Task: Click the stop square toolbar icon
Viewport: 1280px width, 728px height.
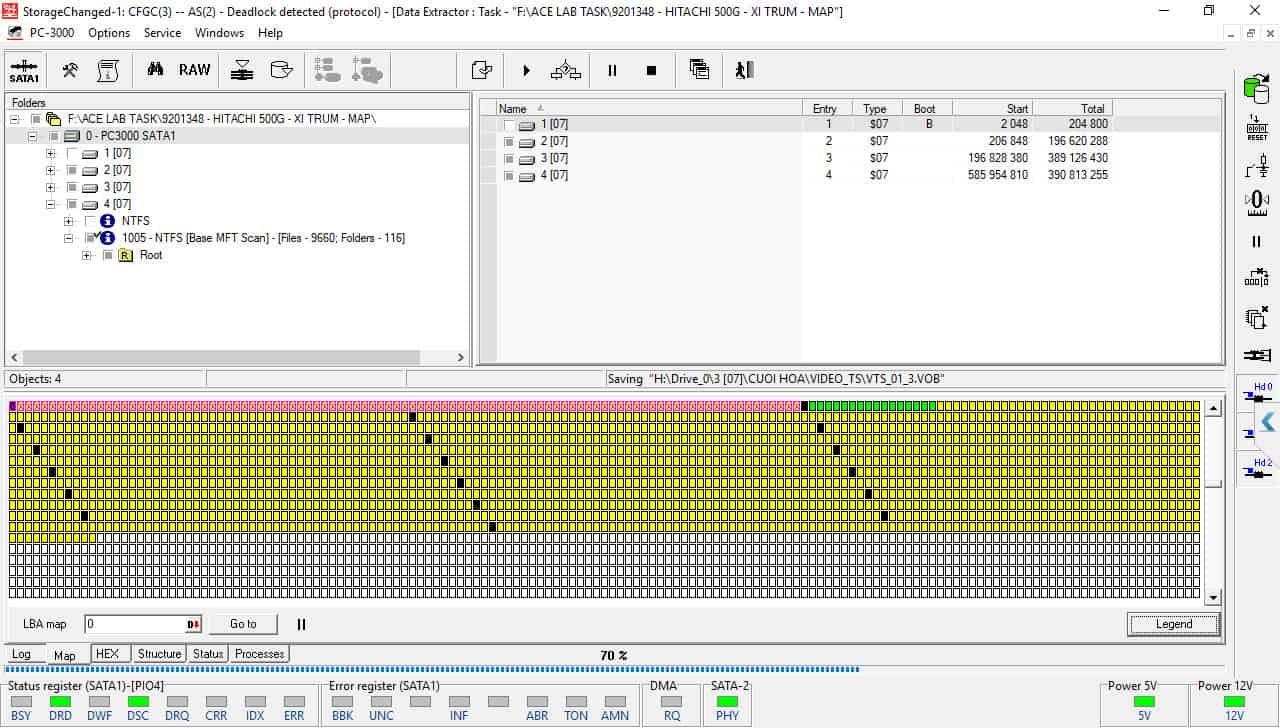Action: pyautogui.click(x=651, y=70)
